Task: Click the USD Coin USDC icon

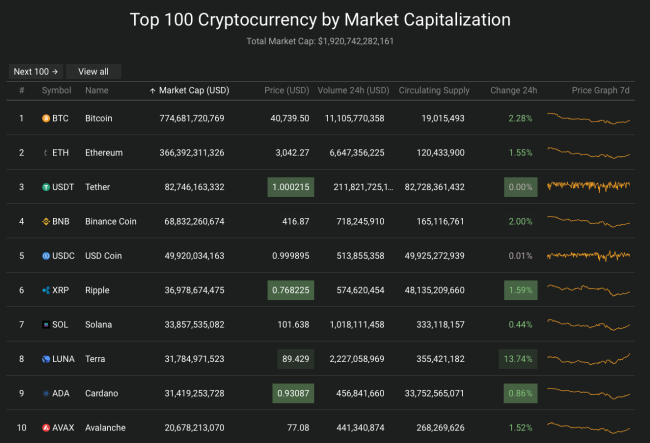Action: point(46,256)
